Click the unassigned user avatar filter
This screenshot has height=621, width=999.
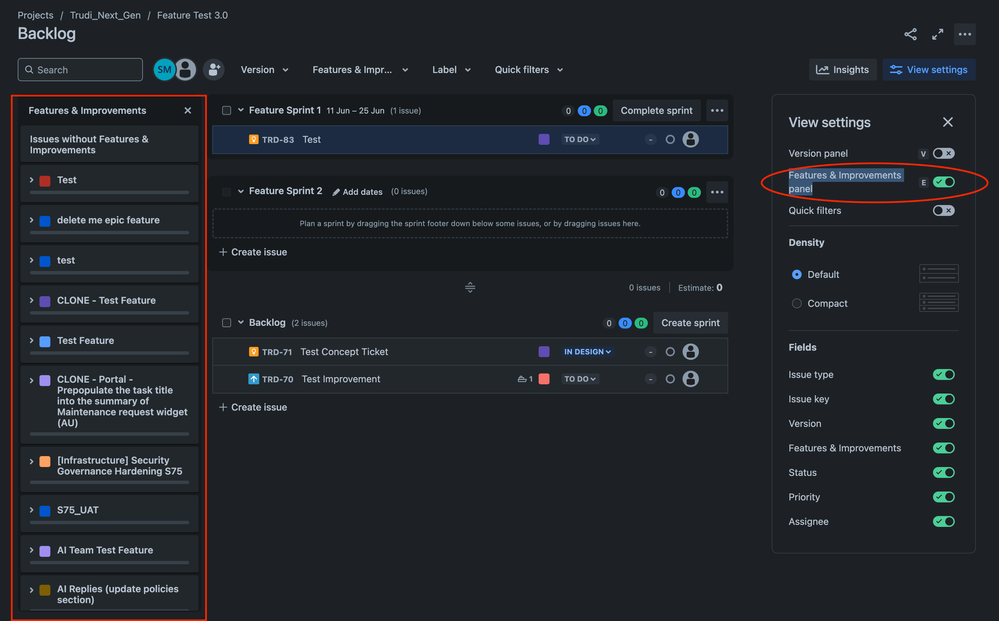tap(185, 69)
